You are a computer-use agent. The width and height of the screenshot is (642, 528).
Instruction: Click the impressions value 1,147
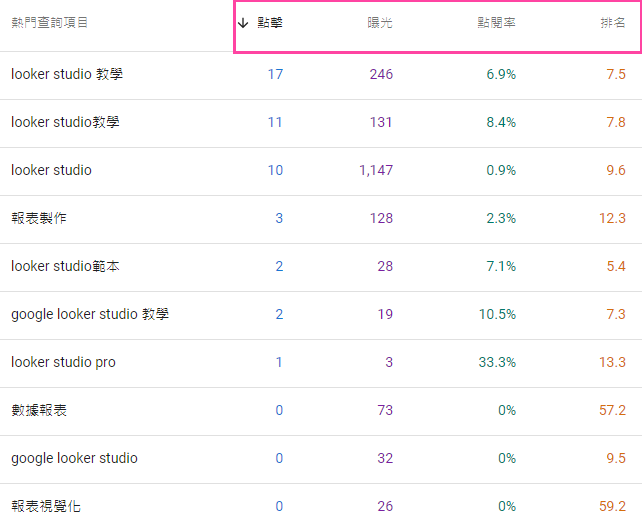pos(376,170)
